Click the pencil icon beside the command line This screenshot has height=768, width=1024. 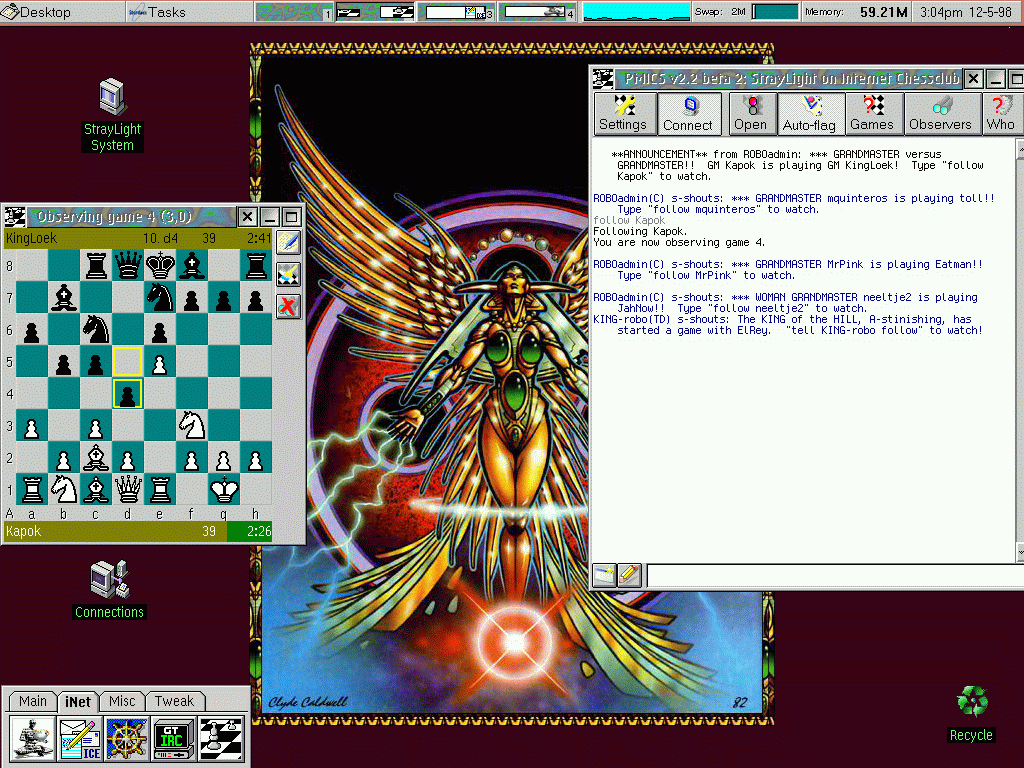point(630,575)
